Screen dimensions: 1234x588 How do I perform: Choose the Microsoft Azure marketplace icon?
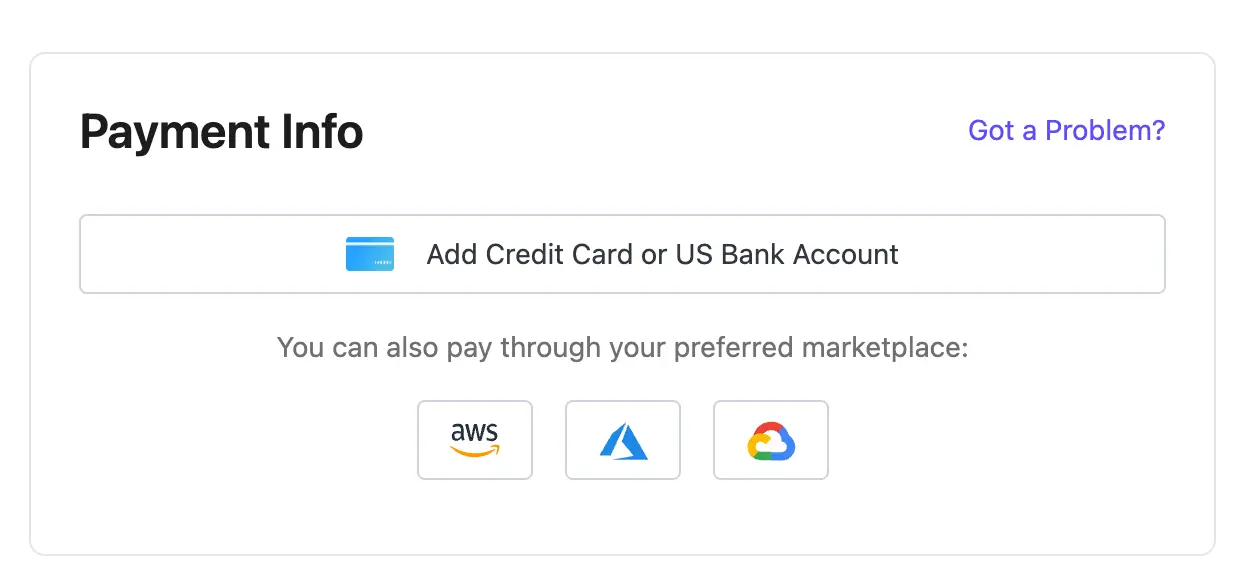pos(623,441)
